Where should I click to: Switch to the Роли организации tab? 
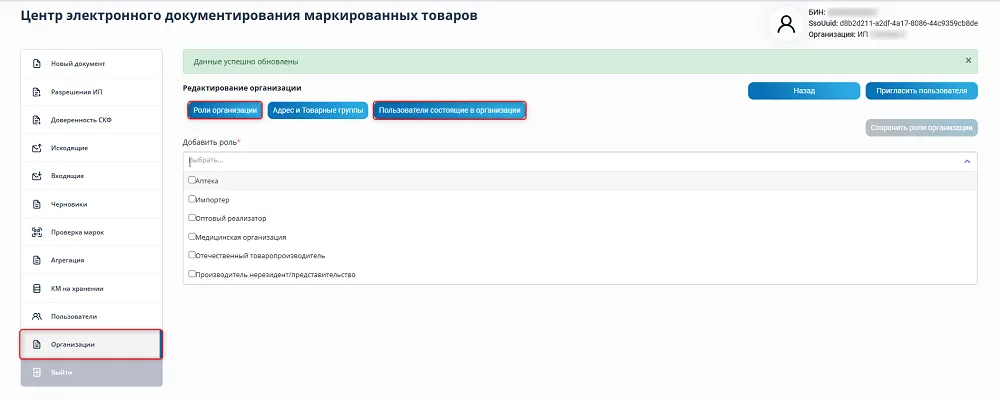point(225,110)
